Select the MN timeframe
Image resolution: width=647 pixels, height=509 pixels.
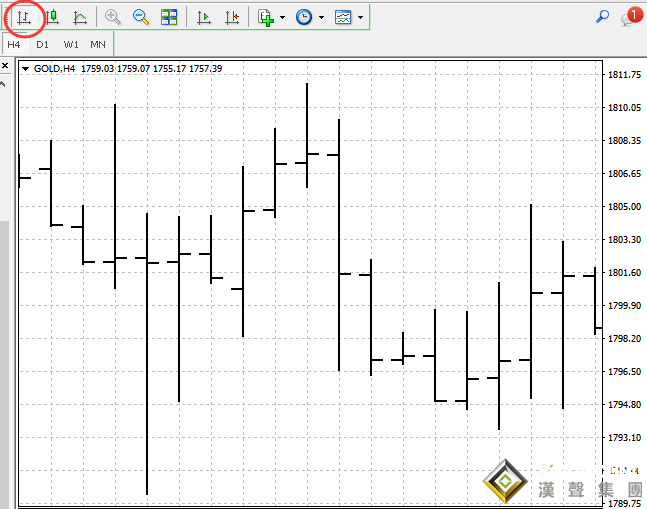tap(98, 45)
